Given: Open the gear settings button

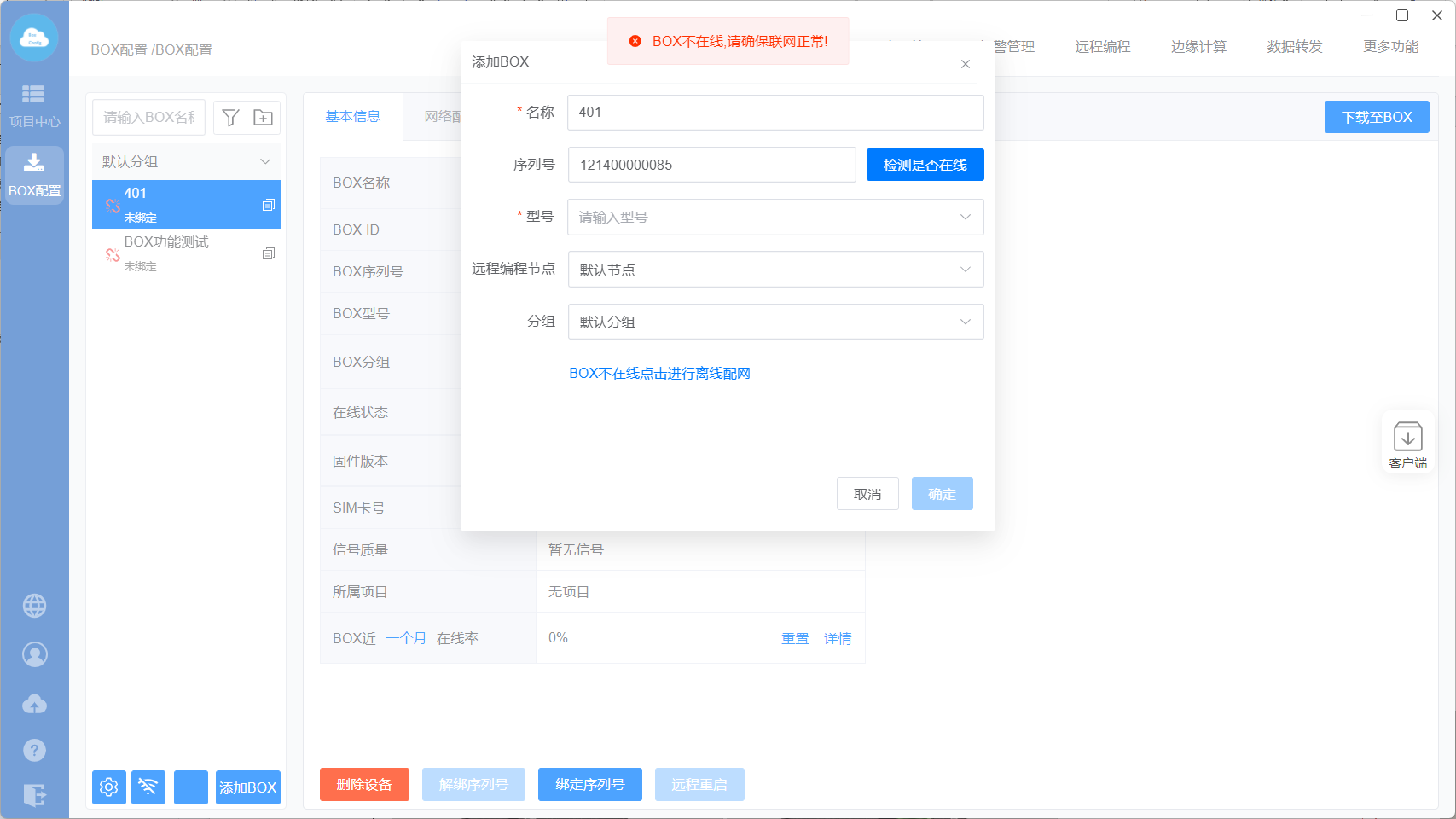Looking at the screenshot, I should 109,787.
